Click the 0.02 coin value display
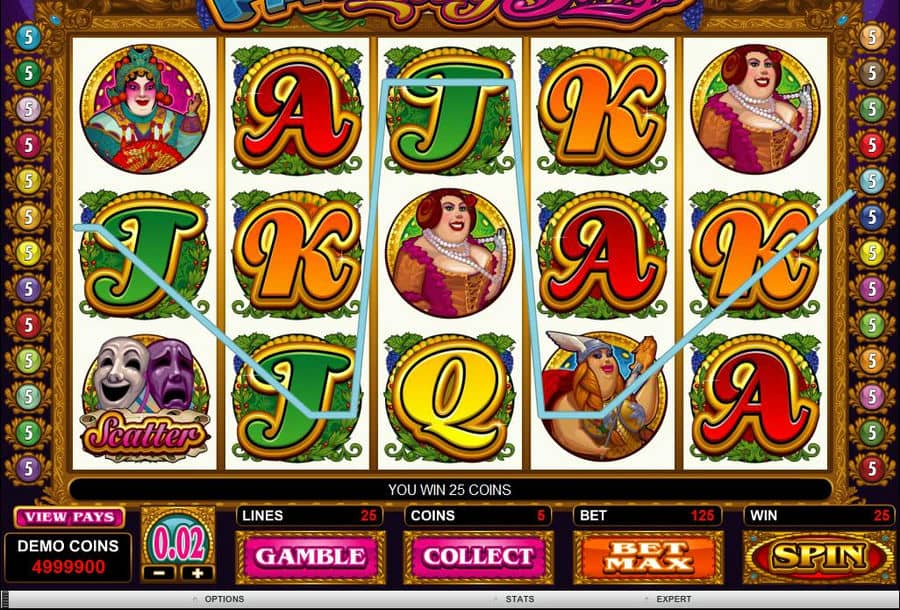Viewport: 900px width, 610px height. pos(178,543)
